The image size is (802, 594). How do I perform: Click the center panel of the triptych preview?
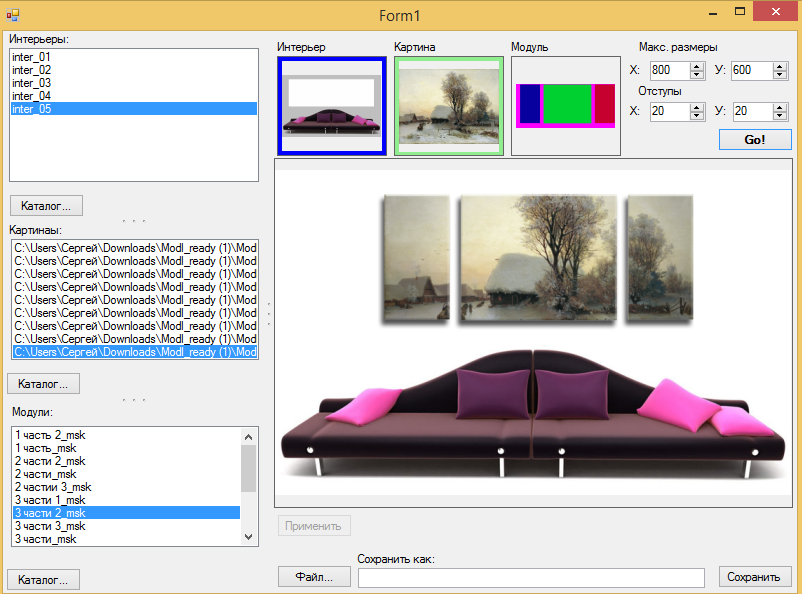pos(538,258)
